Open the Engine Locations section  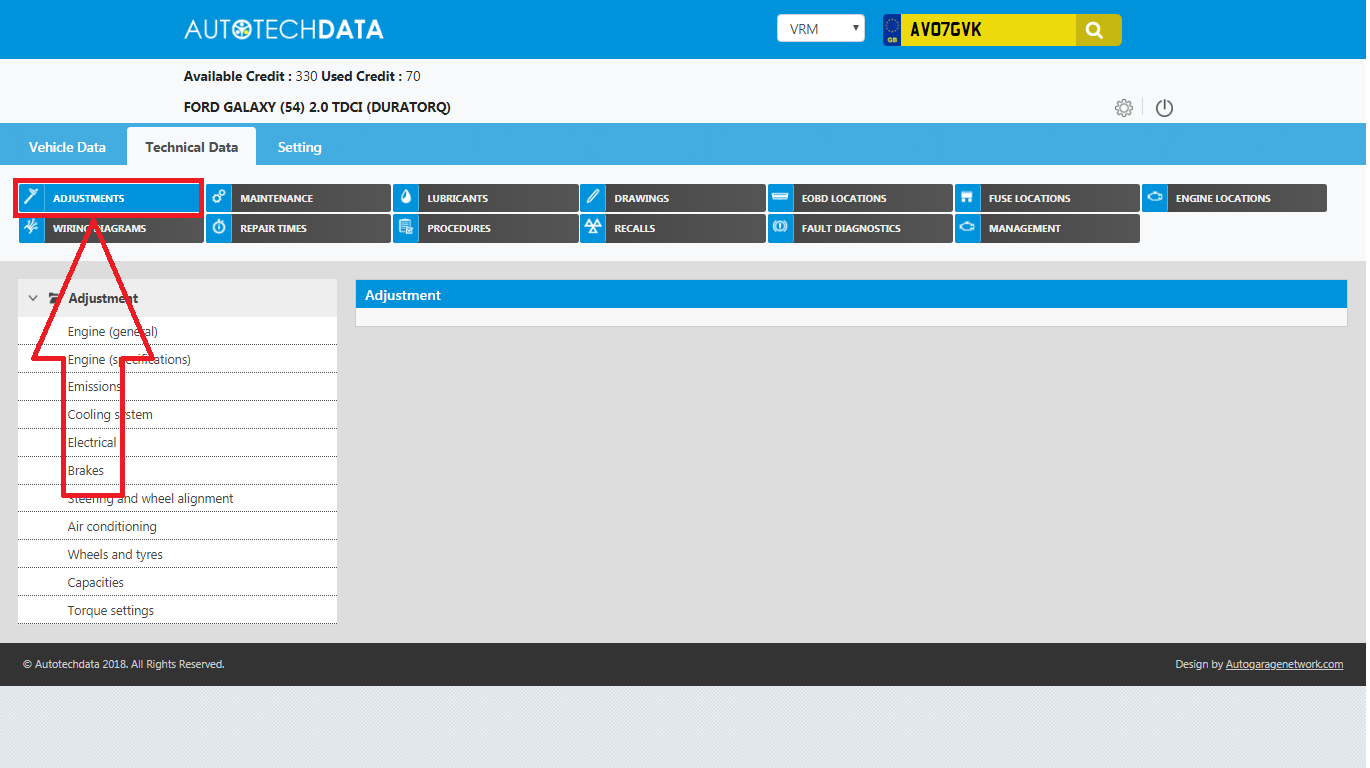pyautogui.click(x=1234, y=198)
